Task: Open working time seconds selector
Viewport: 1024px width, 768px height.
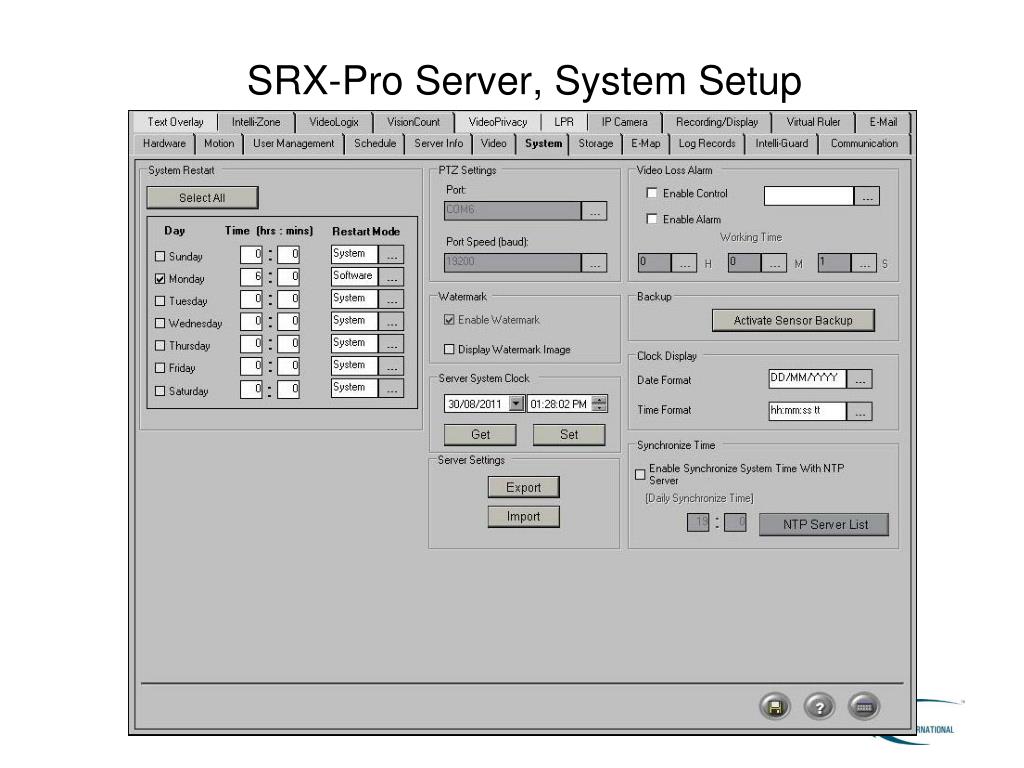Action: (864, 263)
